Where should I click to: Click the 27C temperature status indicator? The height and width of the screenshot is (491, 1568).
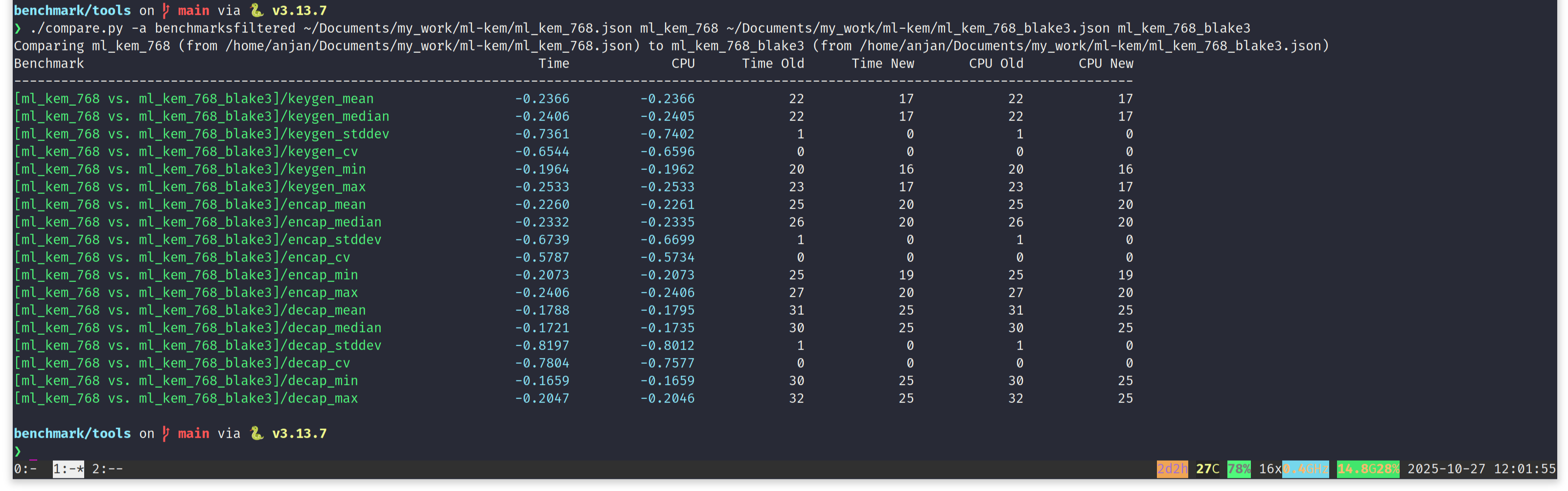pyautogui.click(x=1207, y=468)
